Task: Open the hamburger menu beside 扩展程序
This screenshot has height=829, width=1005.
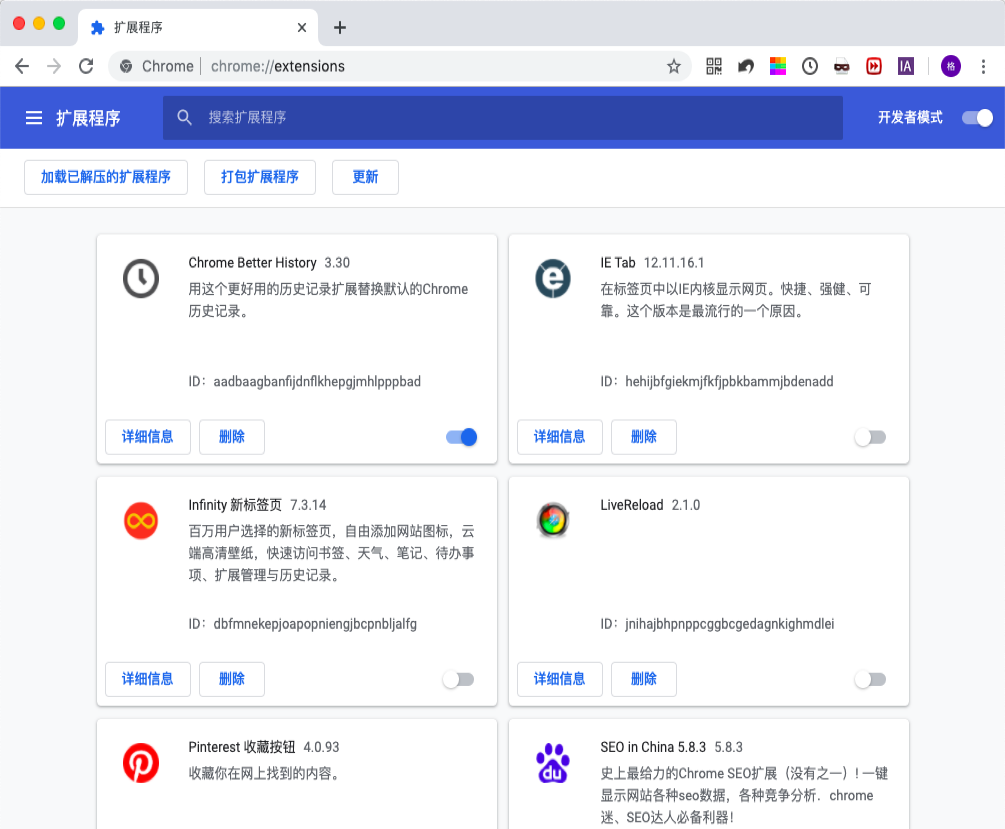Action: click(x=34, y=118)
